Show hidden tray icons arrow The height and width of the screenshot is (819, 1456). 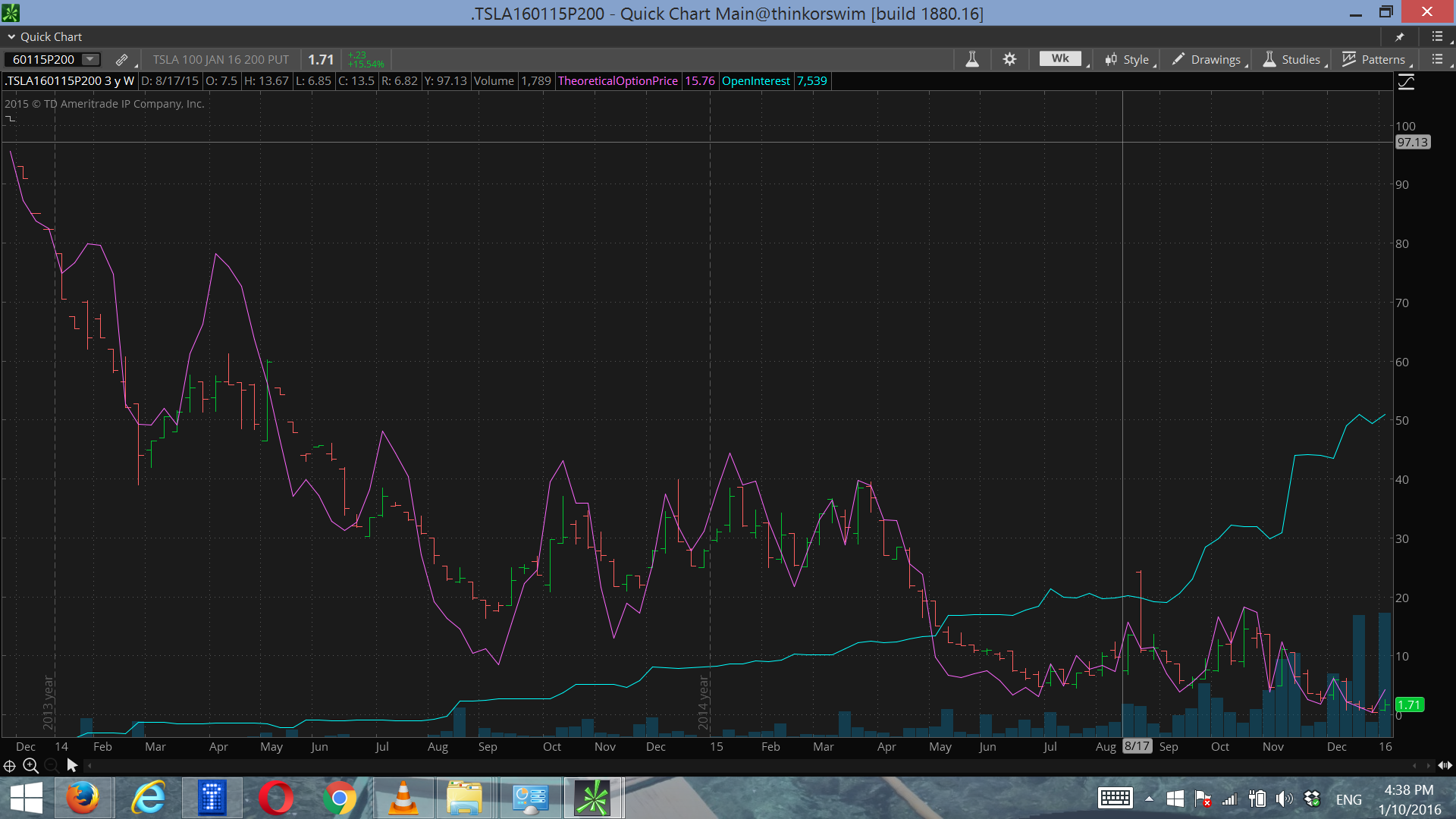tap(1149, 799)
